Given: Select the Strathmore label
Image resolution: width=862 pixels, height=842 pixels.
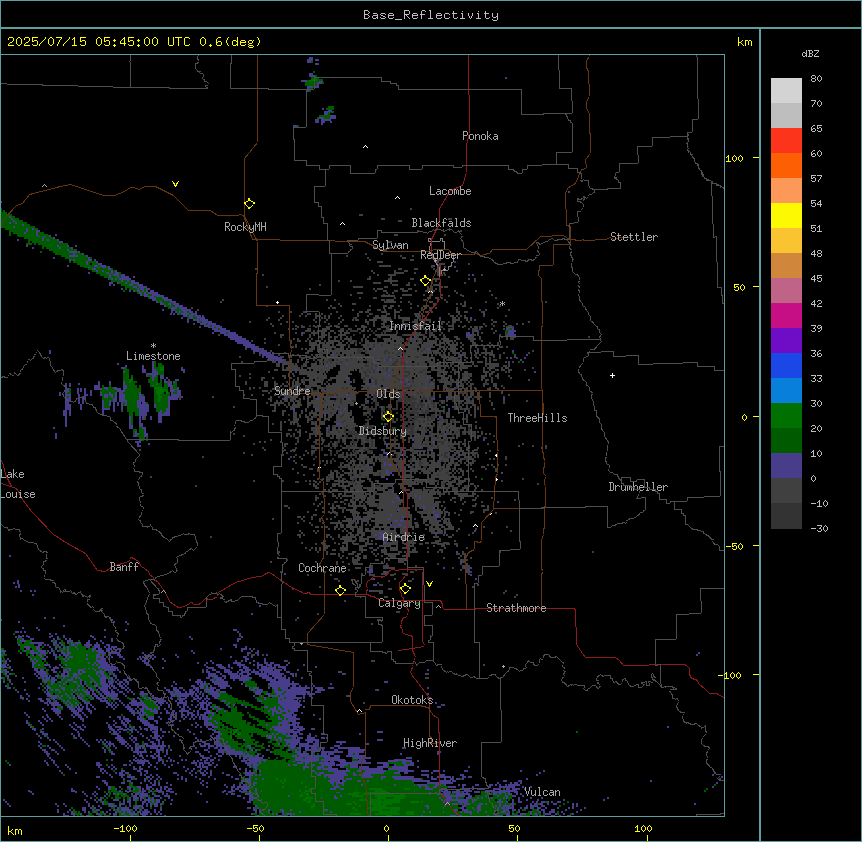Looking at the screenshot, I should pyautogui.click(x=516, y=608).
